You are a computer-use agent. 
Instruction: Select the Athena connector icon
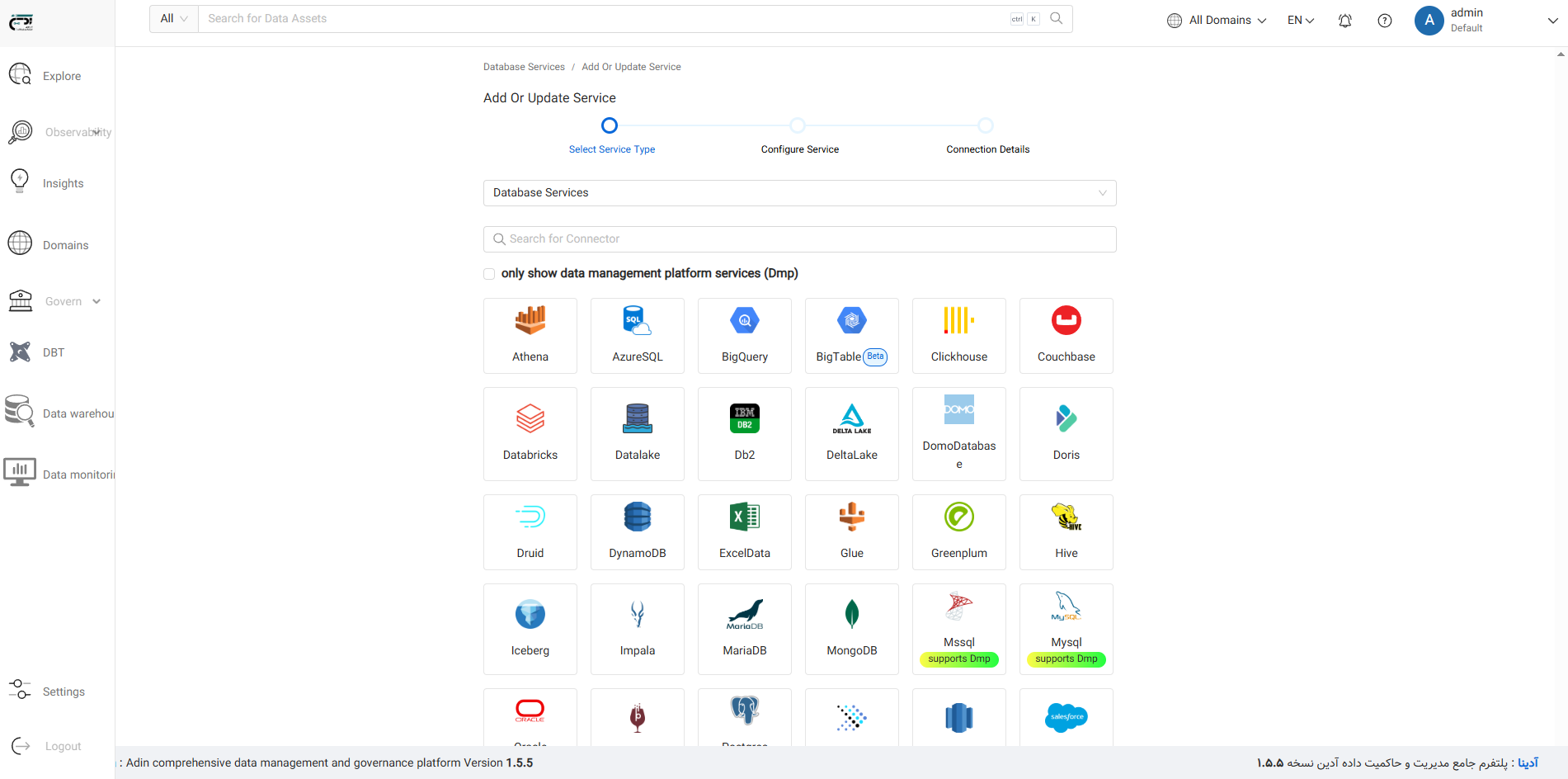(x=530, y=321)
